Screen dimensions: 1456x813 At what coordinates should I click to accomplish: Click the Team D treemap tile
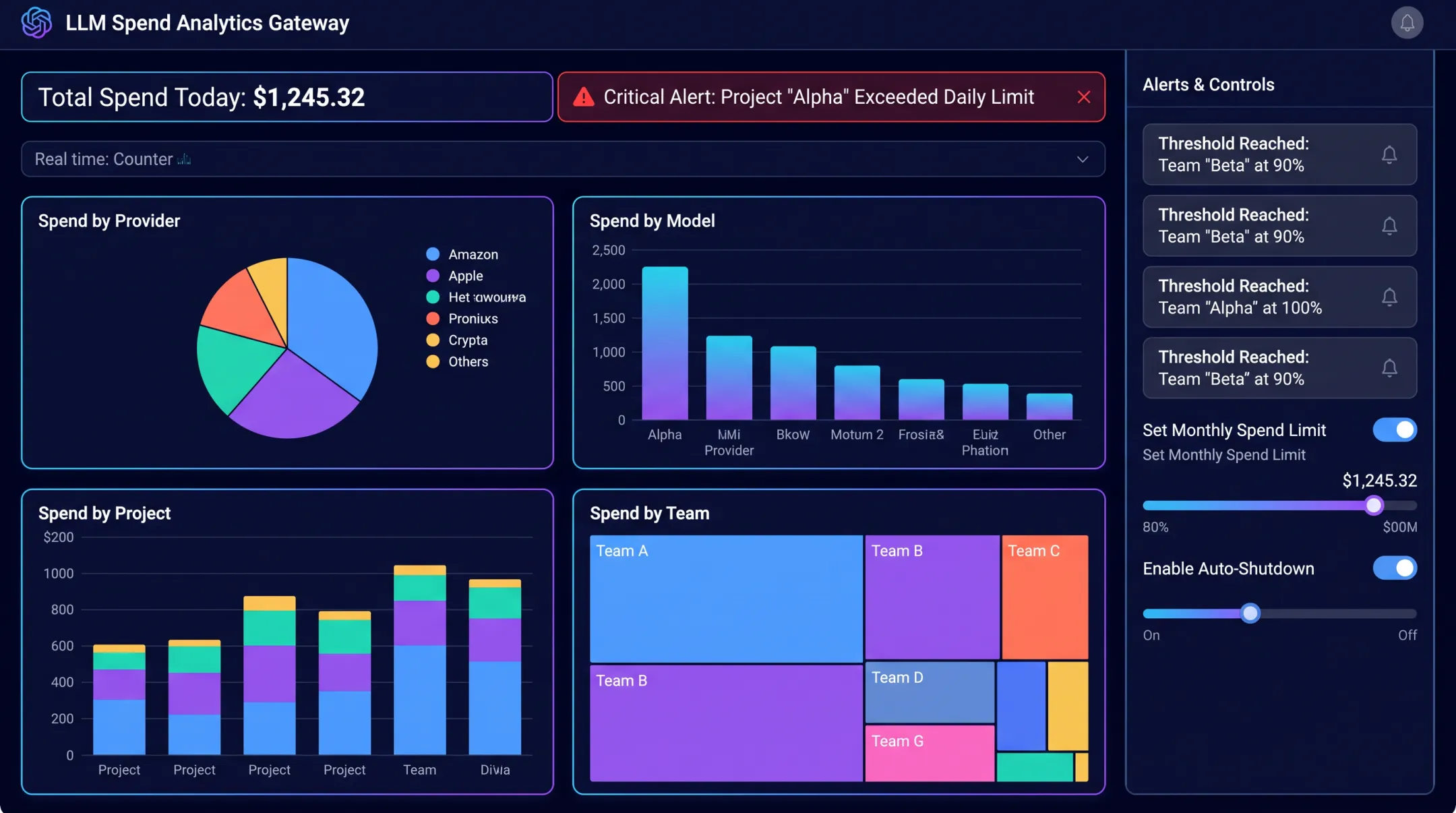pyautogui.click(x=930, y=692)
